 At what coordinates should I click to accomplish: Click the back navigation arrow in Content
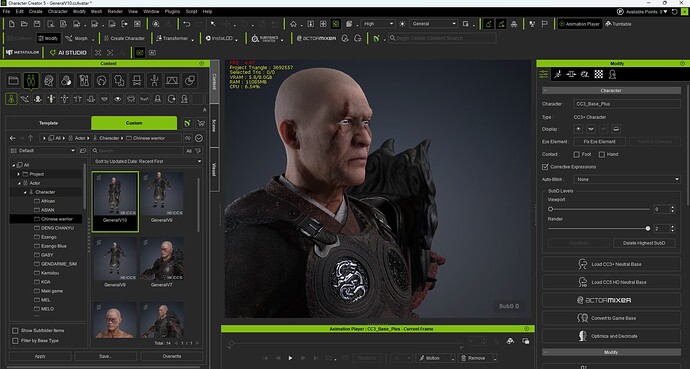tap(13, 138)
